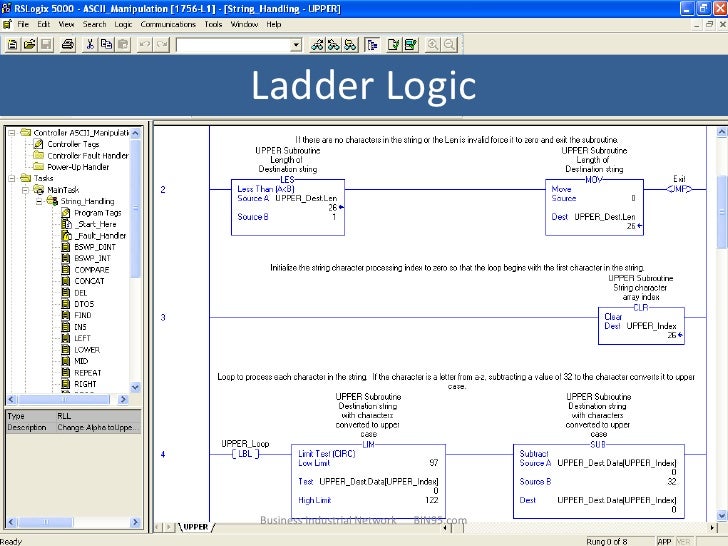Click the Save toolbar icon
Viewport: 728px width, 546px height.
tap(46, 45)
